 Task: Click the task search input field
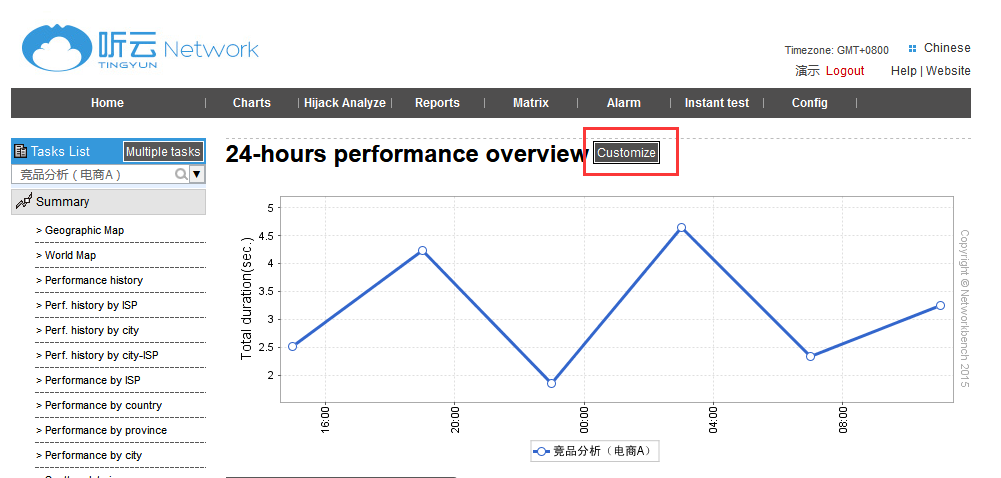click(x=95, y=174)
